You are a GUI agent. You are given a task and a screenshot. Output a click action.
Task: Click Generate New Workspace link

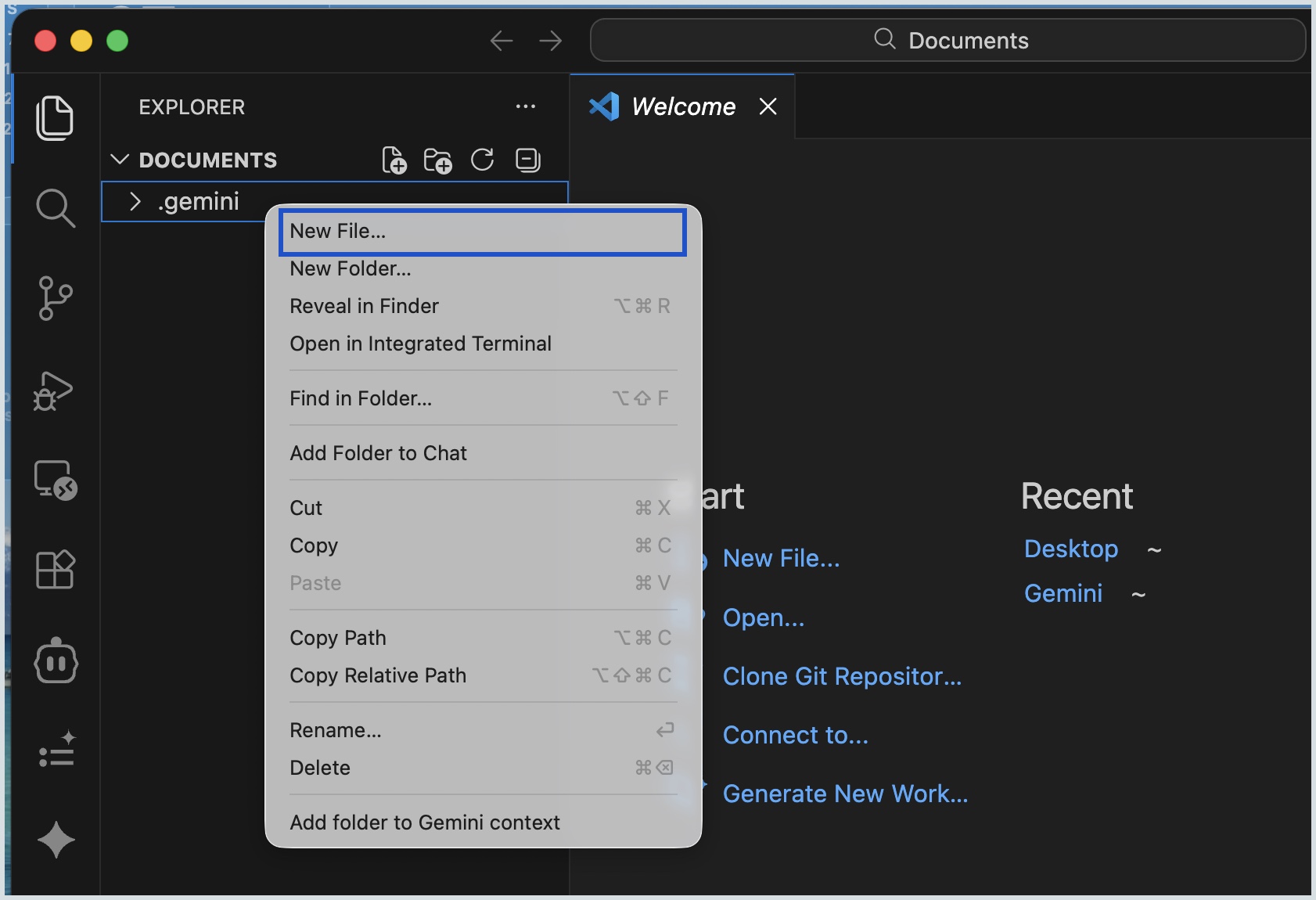pos(845,794)
